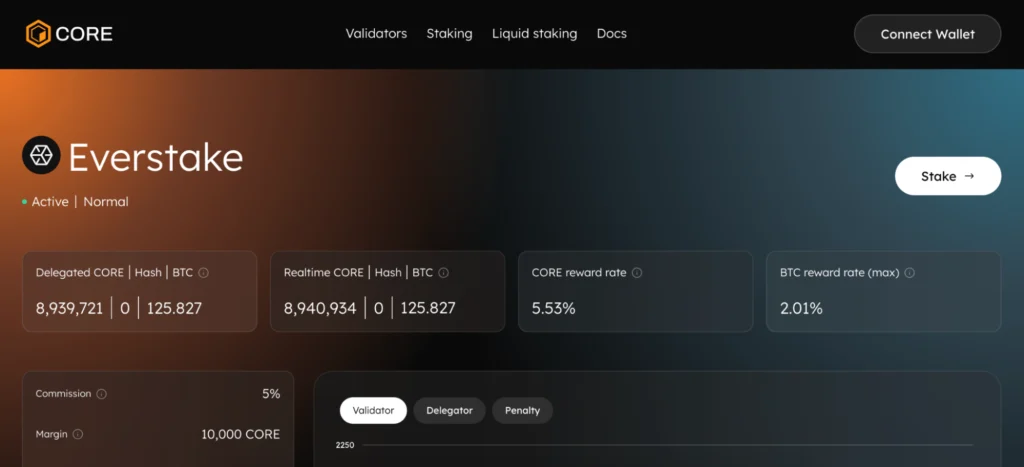The image size is (1024, 467).
Task: Switch to the Delegator tab
Action: (x=449, y=410)
